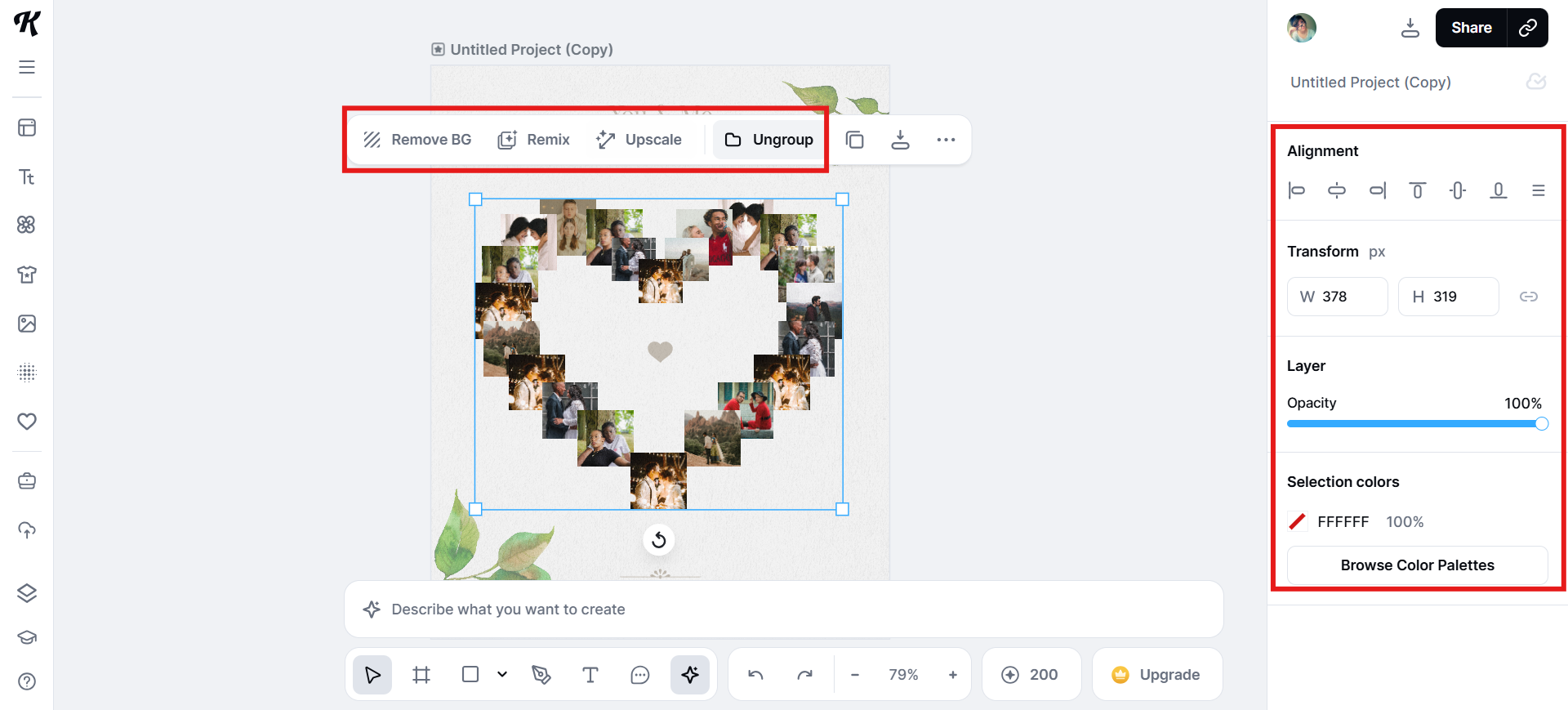Choose the Rectangle shape tool

pos(470,675)
